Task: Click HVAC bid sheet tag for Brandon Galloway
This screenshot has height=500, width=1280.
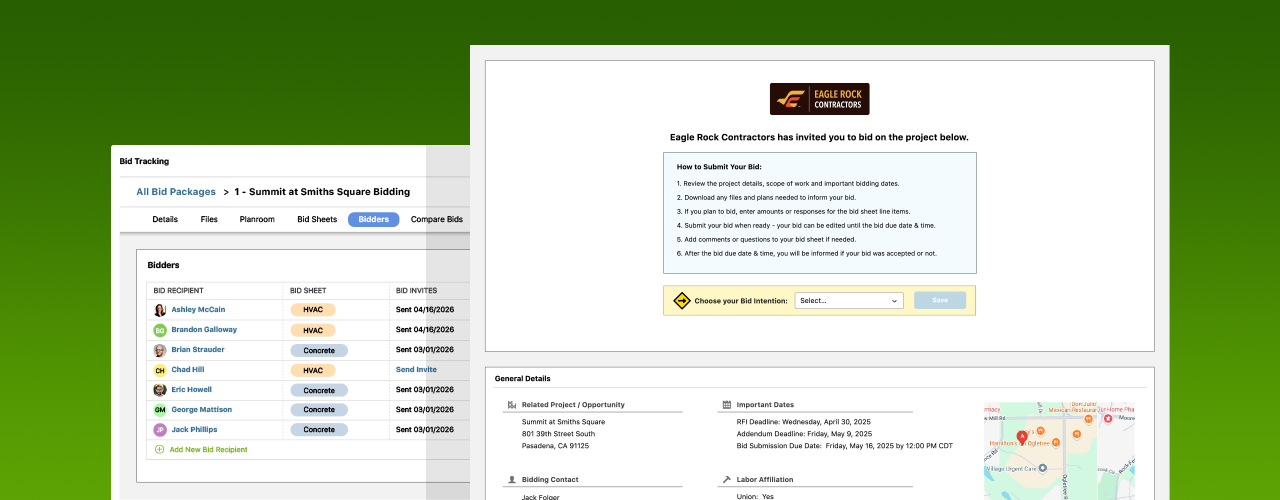Action: pyautogui.click(x=313, y=330)
